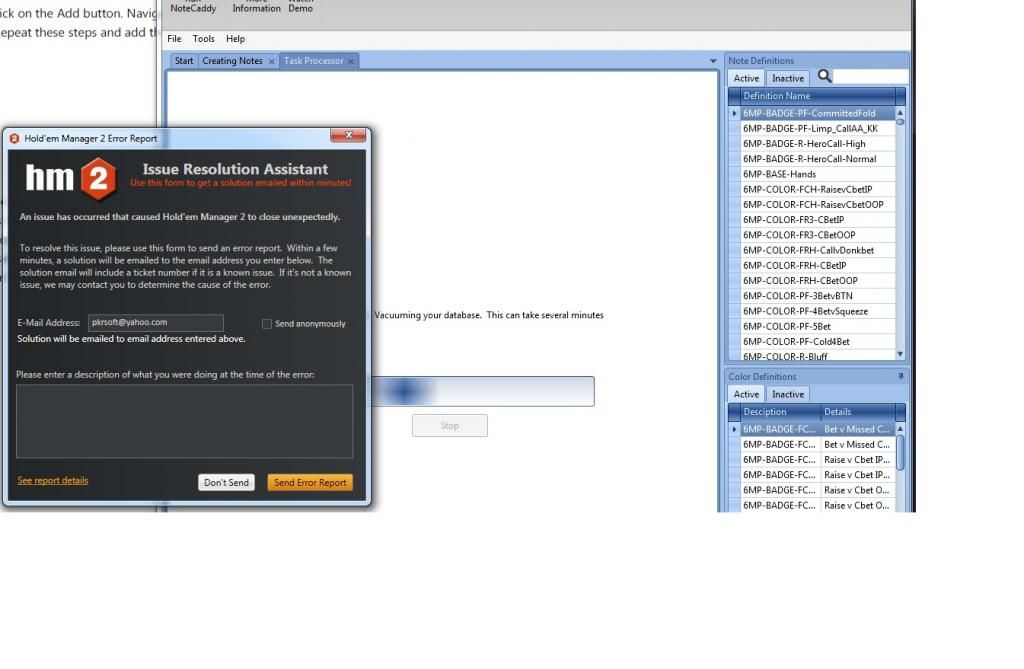Click the Send Error Report button
Image resolution: width=1024 pixels, height=669 pixels.
[x=310, y=483]
